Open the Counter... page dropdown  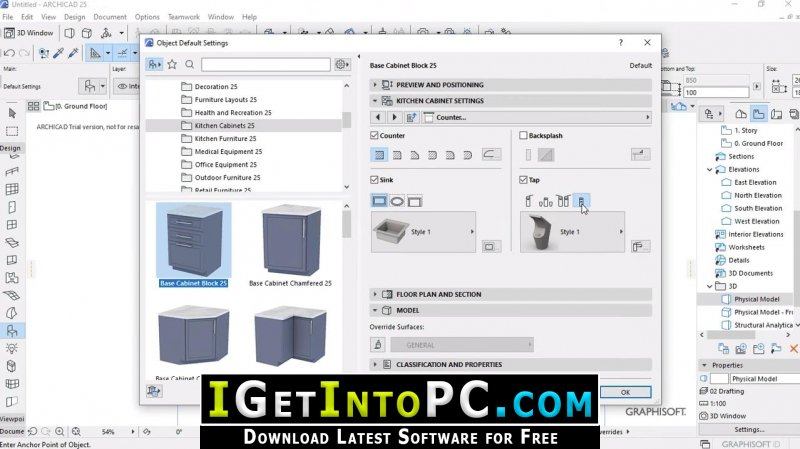click(537, 117)
